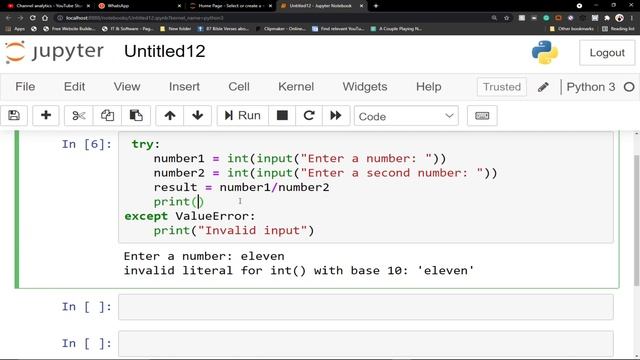Save the notebook with the floppy disk icon

[x=14, y=116]
